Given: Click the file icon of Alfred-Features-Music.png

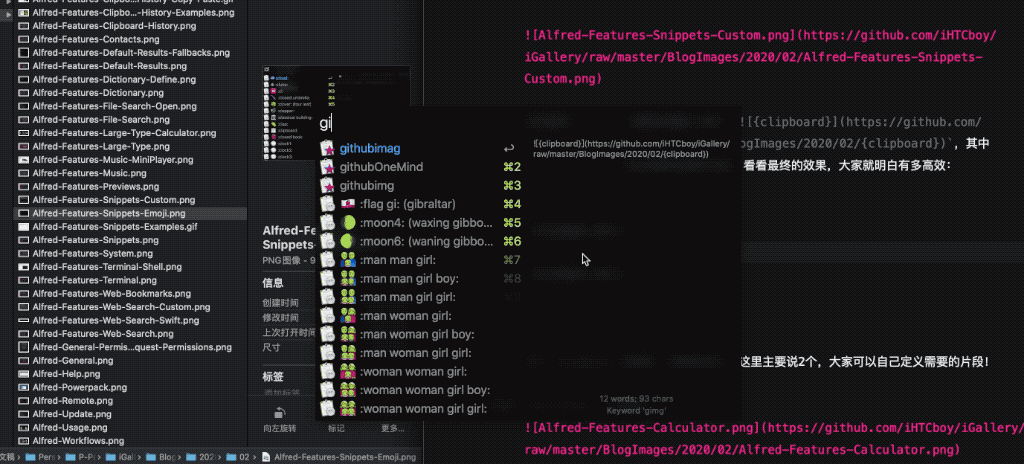Looking at the screenshot, I should (x=24, y=173).
